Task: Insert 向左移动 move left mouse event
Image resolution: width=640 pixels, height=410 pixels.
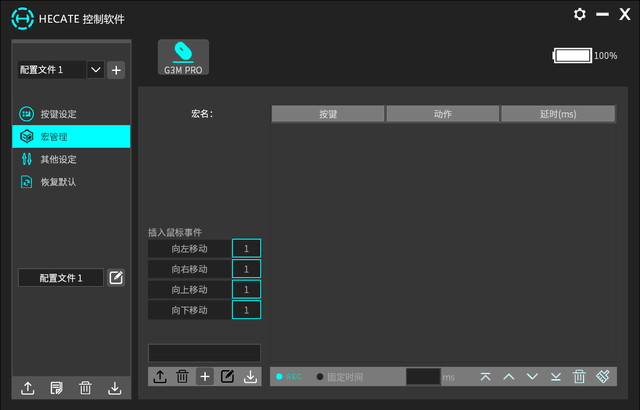Action: 189,248
